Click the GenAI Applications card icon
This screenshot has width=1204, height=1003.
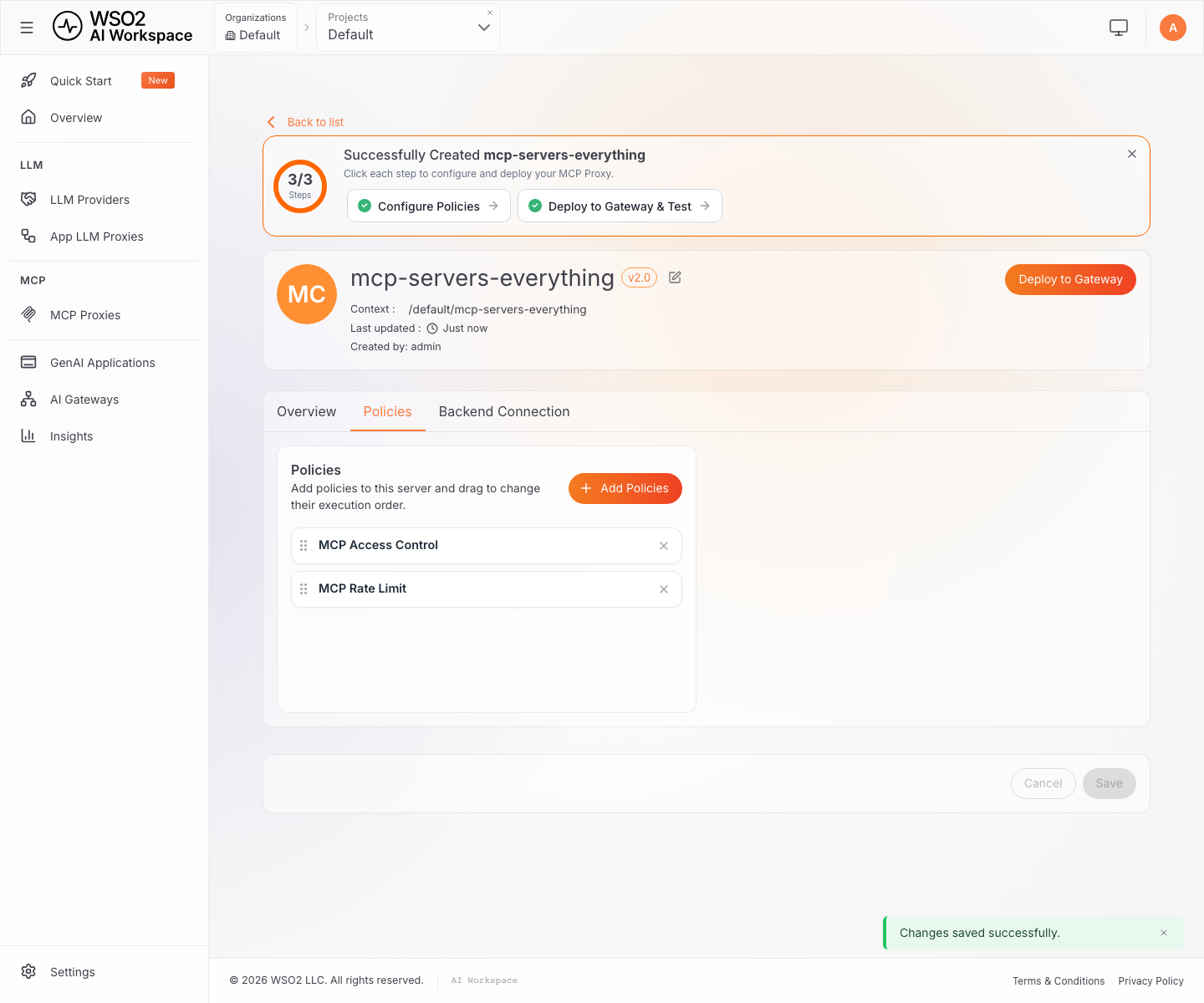(28, 362)
